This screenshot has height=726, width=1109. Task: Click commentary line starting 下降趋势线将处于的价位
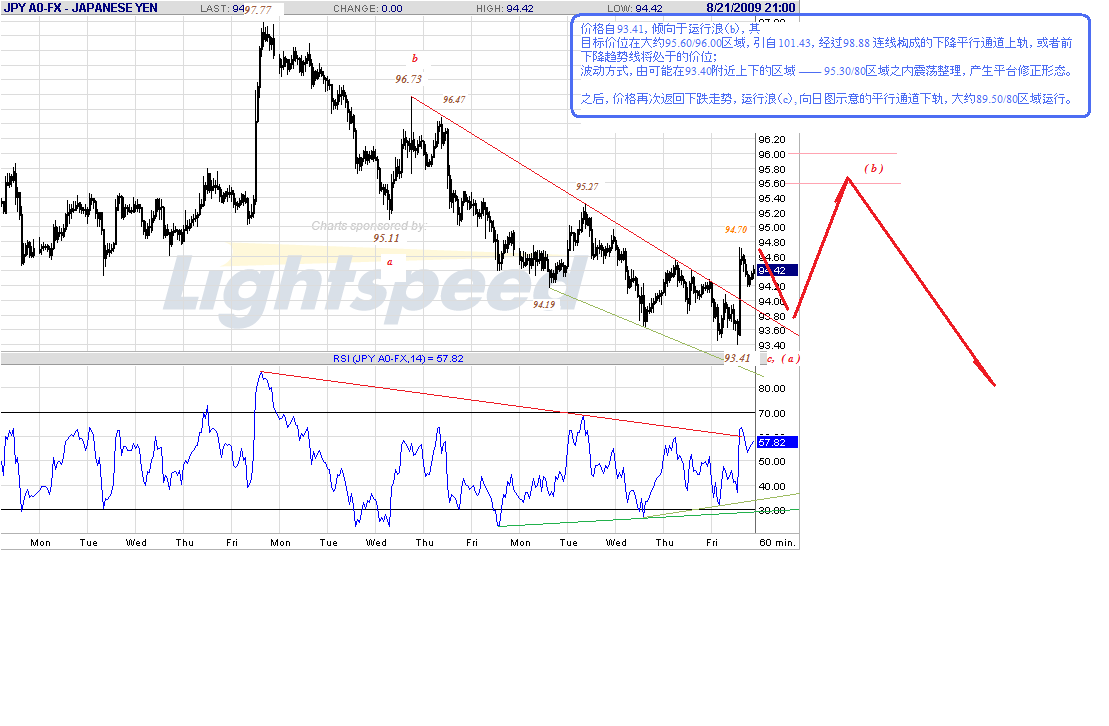(648, 57)
